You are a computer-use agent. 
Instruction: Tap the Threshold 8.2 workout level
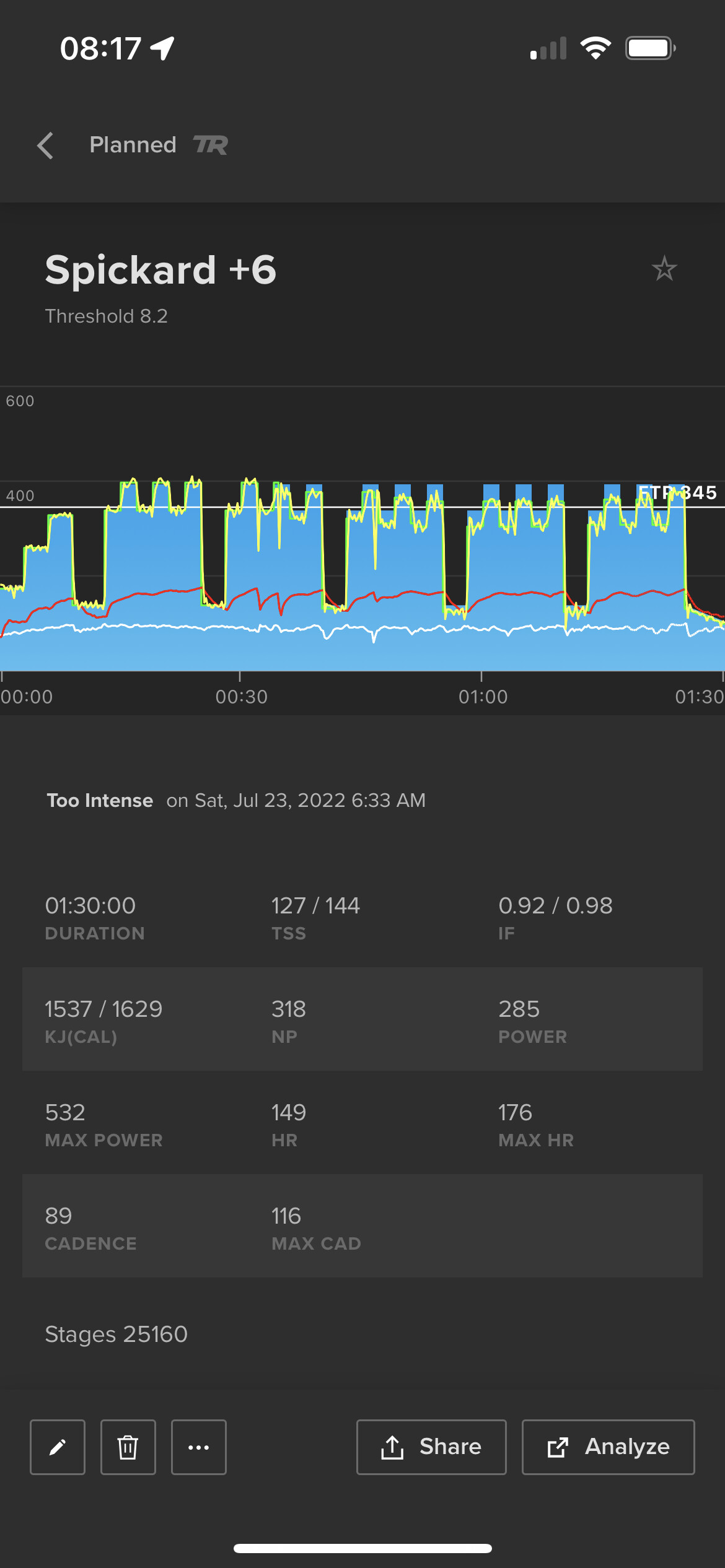pyautogui.click(x=107, y=316)
